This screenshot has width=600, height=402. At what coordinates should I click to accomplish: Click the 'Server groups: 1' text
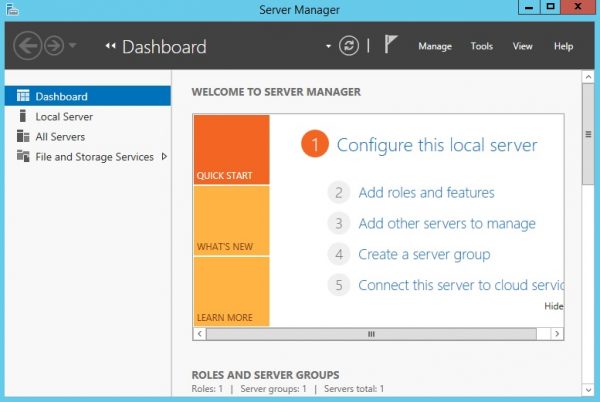[273, 389]
